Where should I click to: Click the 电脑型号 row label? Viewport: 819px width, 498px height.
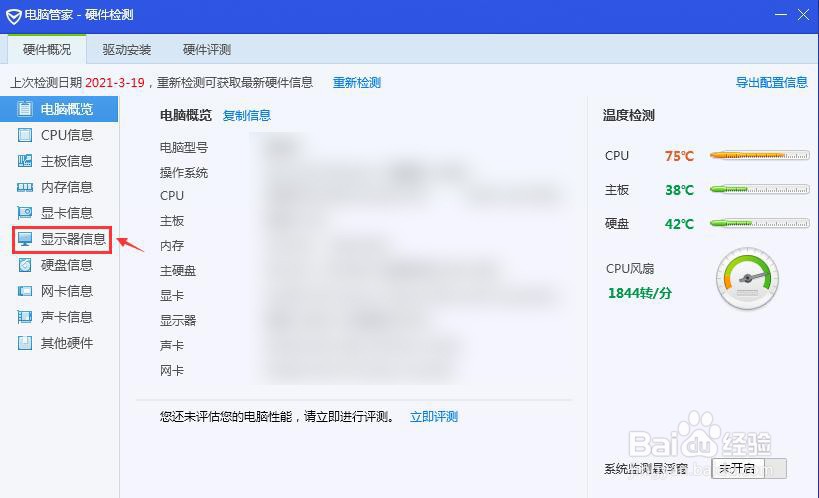coord(184,148)
